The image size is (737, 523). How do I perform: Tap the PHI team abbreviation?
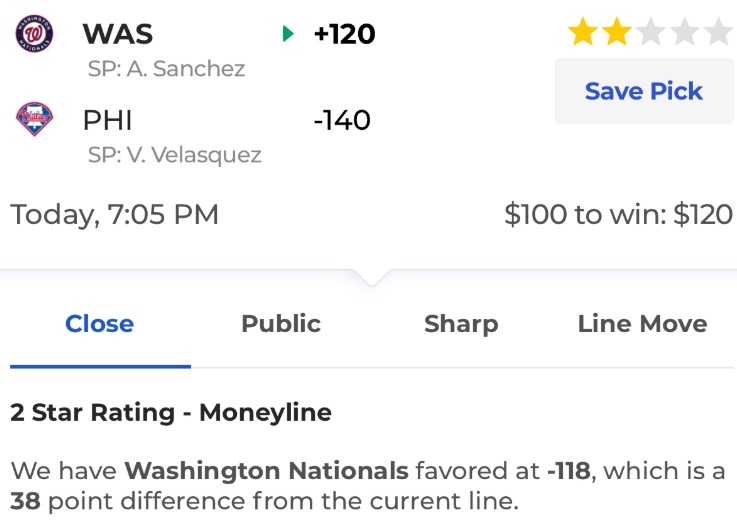point(108,120)
